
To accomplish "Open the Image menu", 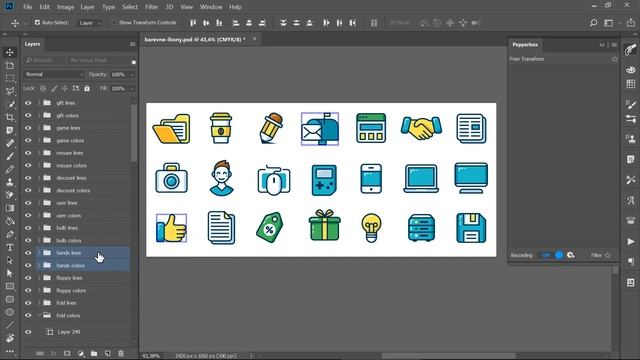I will click(x=65, y=7).
